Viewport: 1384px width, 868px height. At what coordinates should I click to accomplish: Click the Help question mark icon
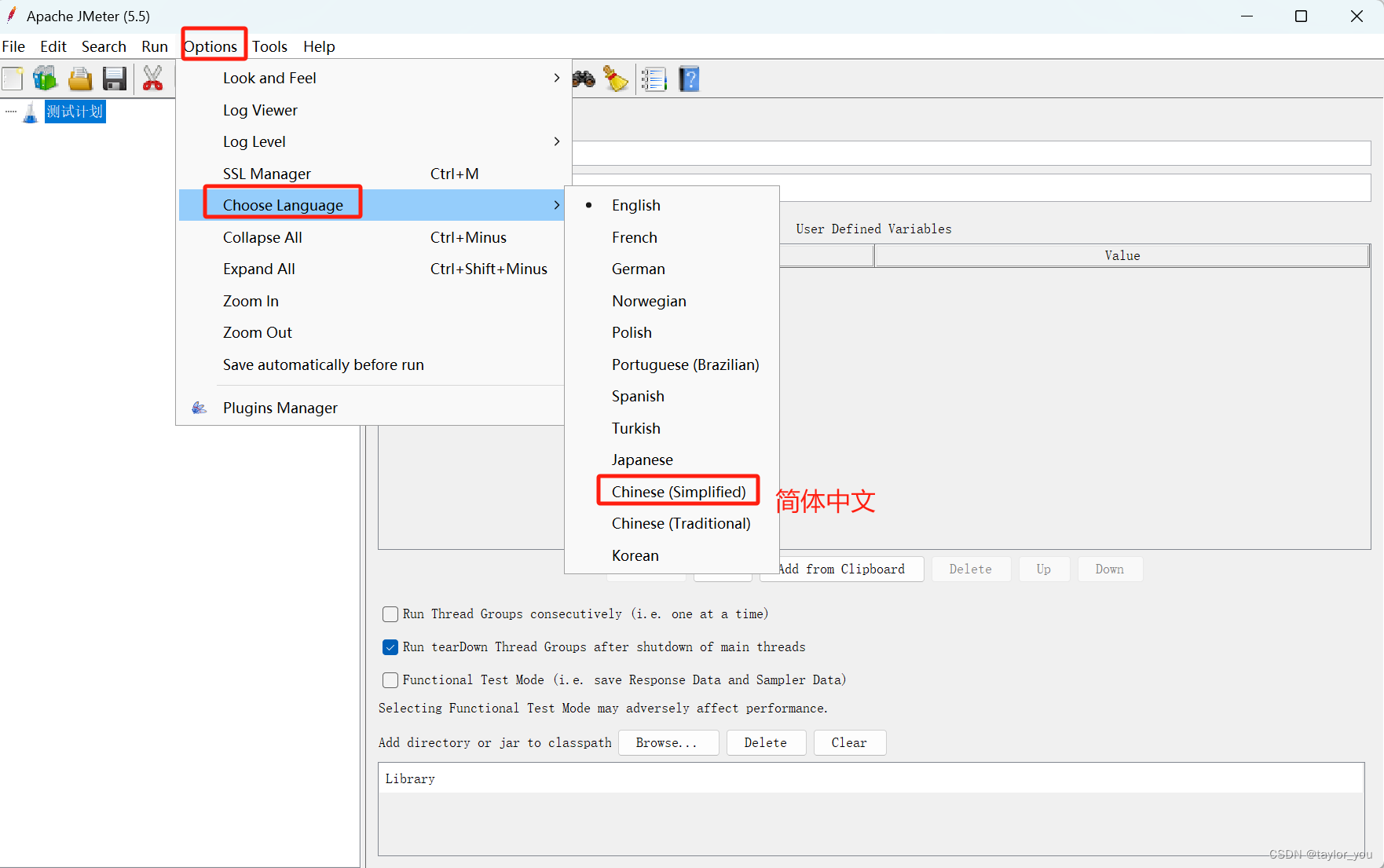click(689, 79)
